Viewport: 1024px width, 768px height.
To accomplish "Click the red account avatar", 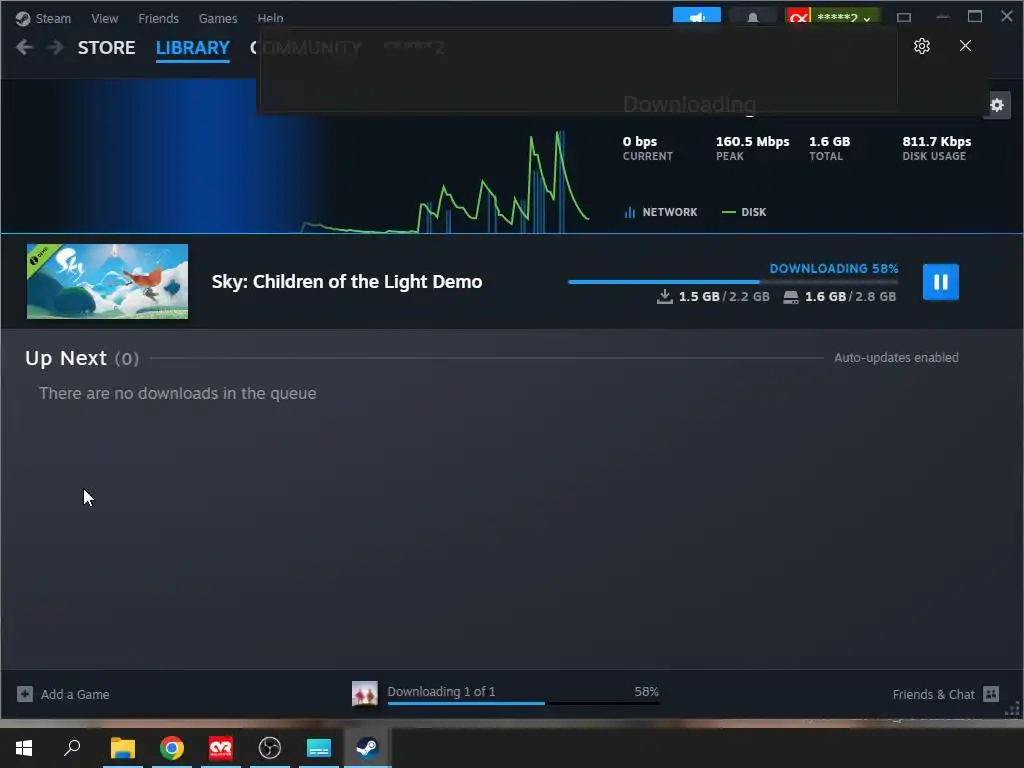I will pos(799,17).
